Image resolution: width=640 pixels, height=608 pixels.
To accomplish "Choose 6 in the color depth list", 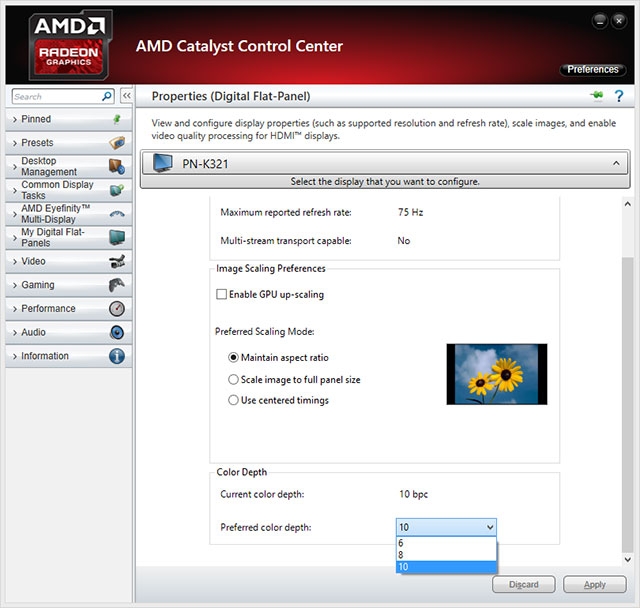I will pyautogui.click(x=446, y=543).
